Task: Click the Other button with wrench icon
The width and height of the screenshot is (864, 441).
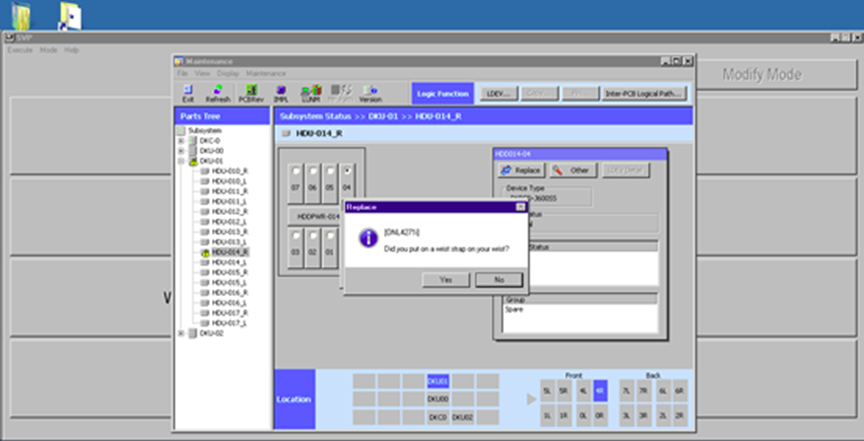Action: pyautogui.click(x=572, y=171)
